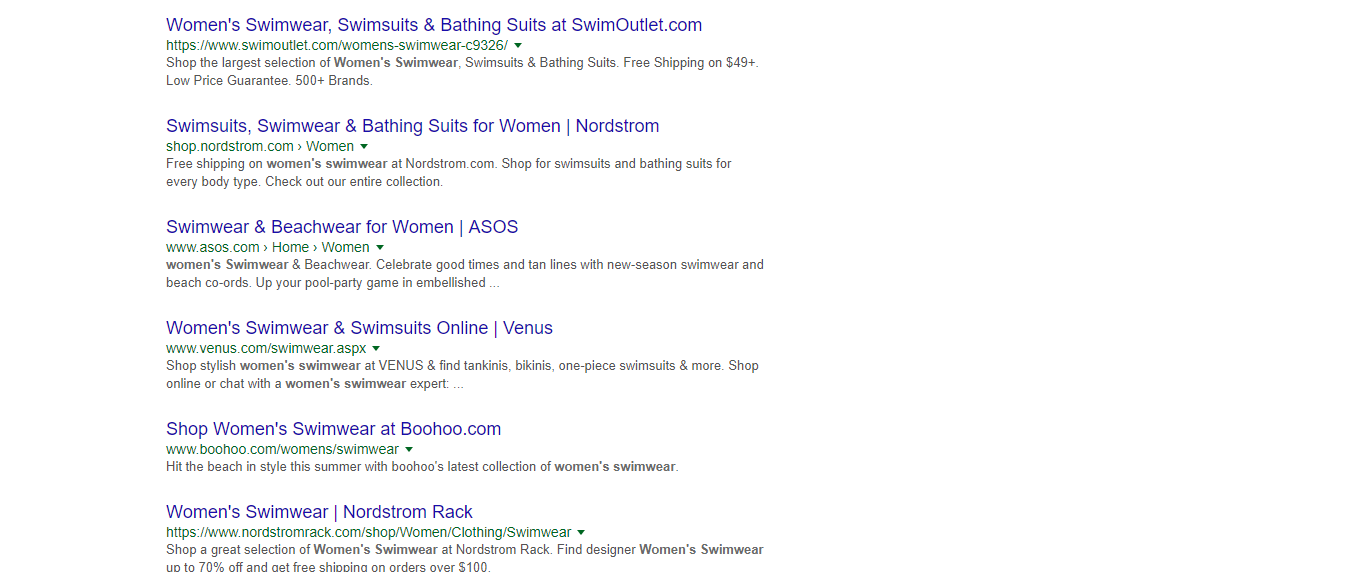The width and height of the screenshot is (1349, 572).
Task: Click the nordstromrack.com green URL text
Action: coord(368,532)
